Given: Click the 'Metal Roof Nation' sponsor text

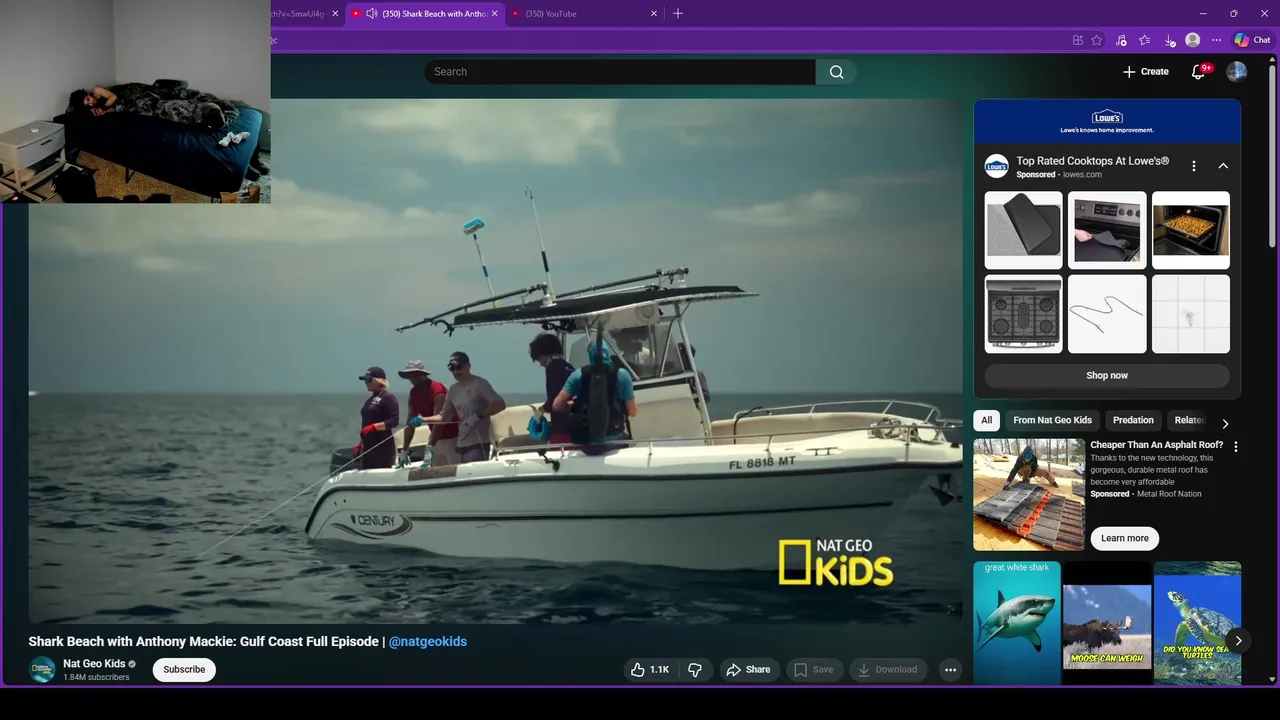Looking at the screenshot, I should coord(1169,494).
